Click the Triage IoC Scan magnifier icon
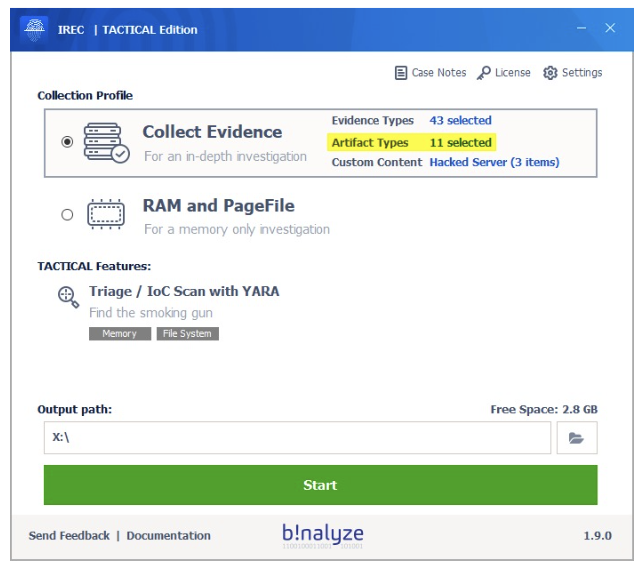 (68, 295)
